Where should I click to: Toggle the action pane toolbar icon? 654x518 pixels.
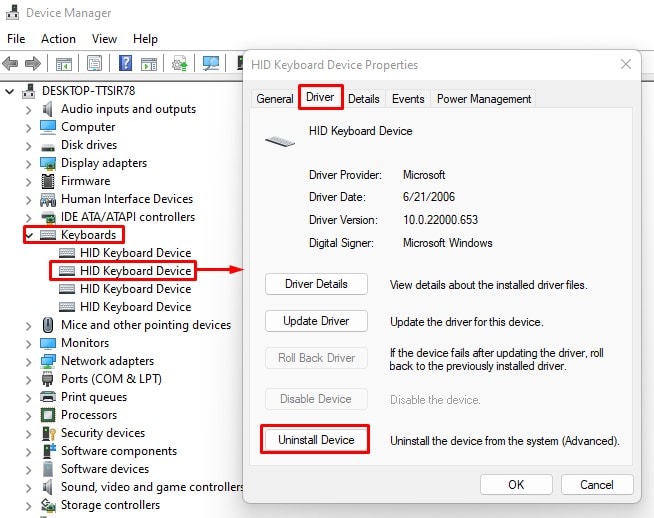click(149, 64)
